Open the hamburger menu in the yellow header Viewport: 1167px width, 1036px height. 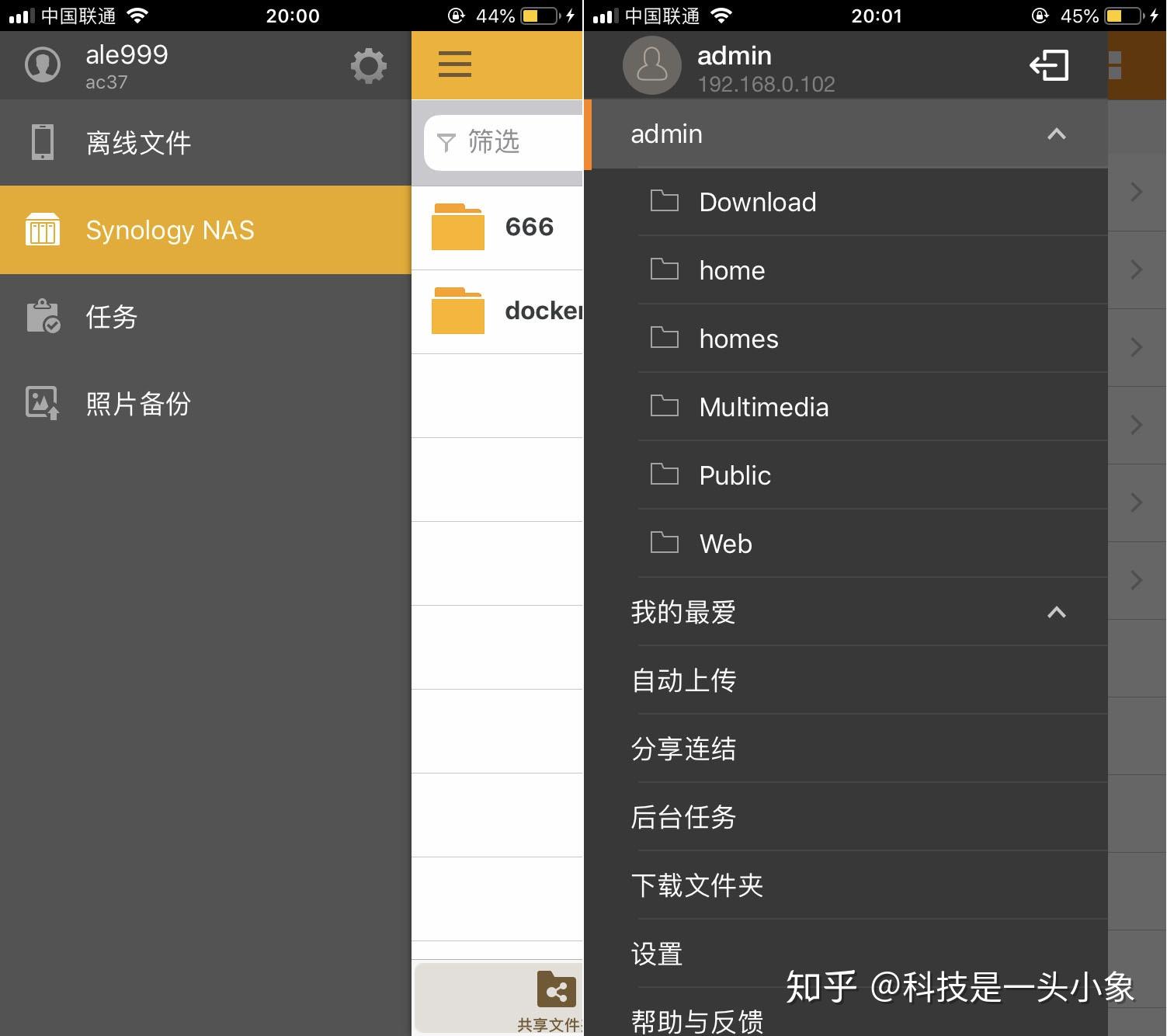pyautogui.click(x=455, y=64)
